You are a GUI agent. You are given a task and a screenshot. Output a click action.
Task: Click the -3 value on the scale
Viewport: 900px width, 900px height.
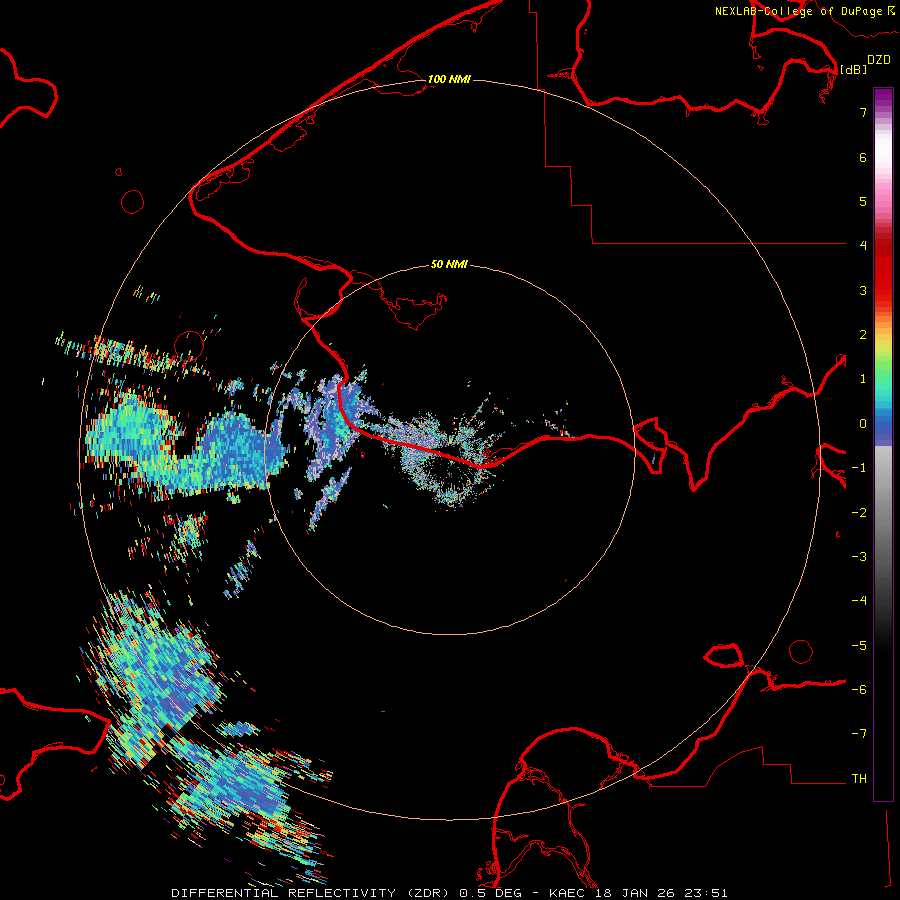click(859, 557)
